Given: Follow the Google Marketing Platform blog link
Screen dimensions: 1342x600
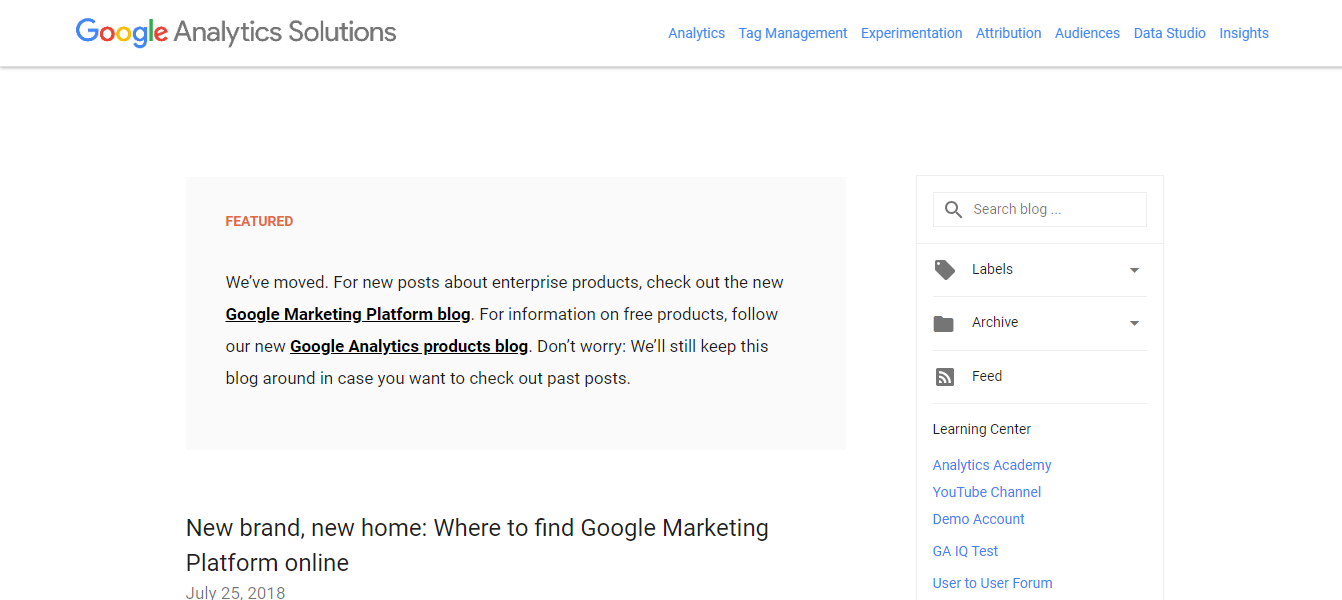Looking at the screenshot, I should [348, 314].
